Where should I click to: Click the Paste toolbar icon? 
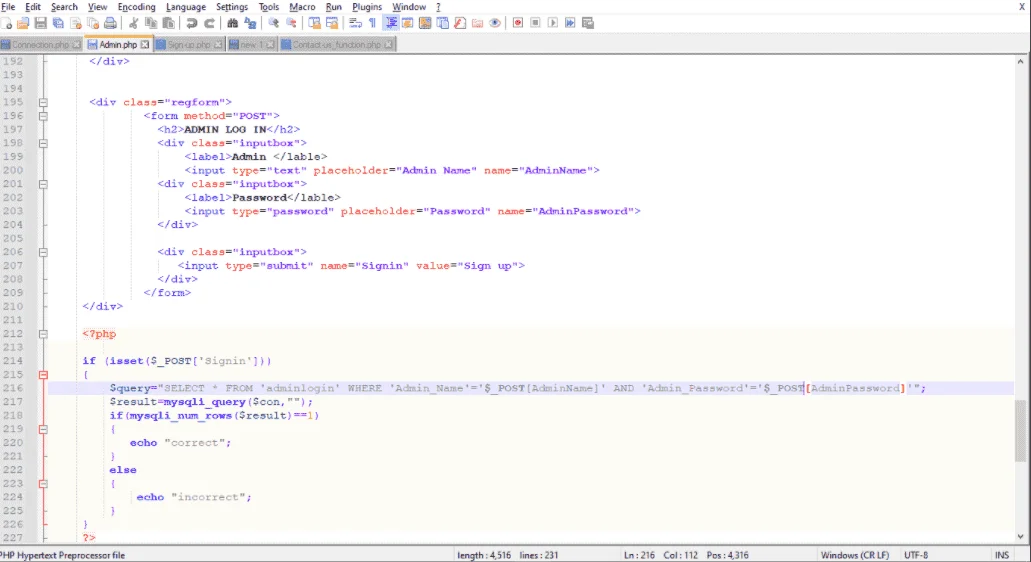169,23
